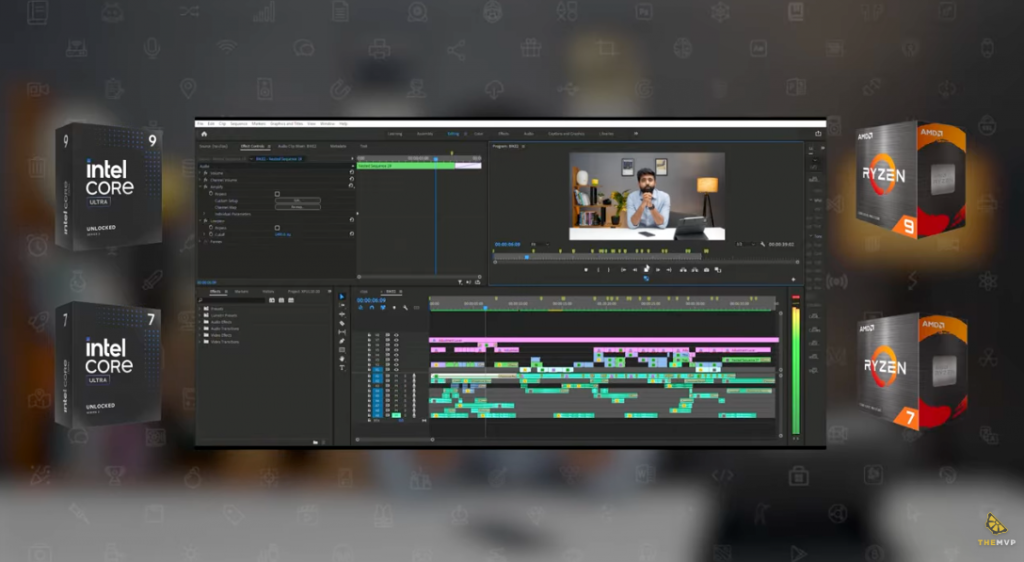Select the Razor tool
The height and width of the screenshot is (562, 1024).
342,323
